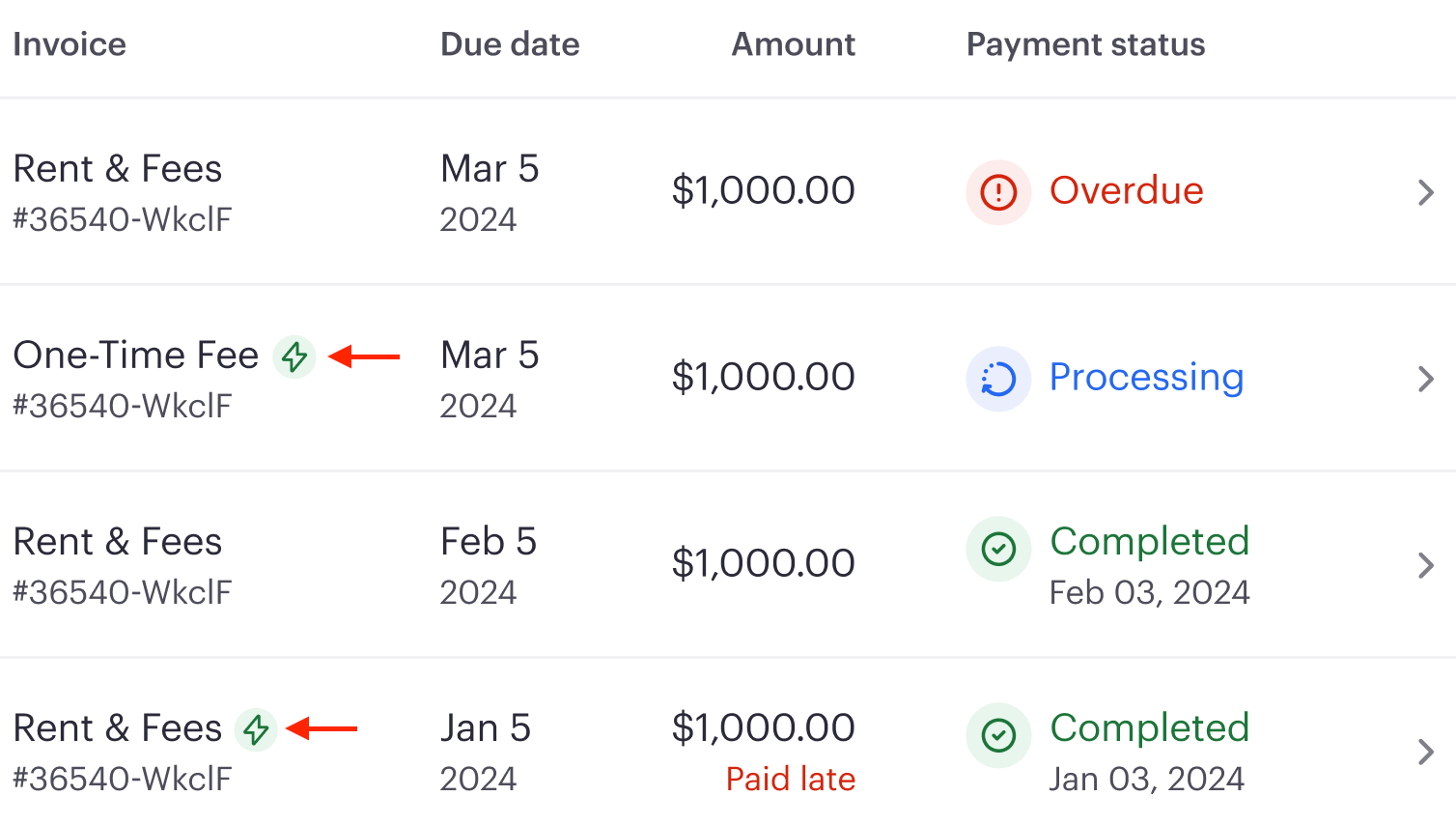Expand the Jan 5 invoice row chevron
Image resolution: width=1456 pixels, height=825 pixels.
tap(1426, 752)
